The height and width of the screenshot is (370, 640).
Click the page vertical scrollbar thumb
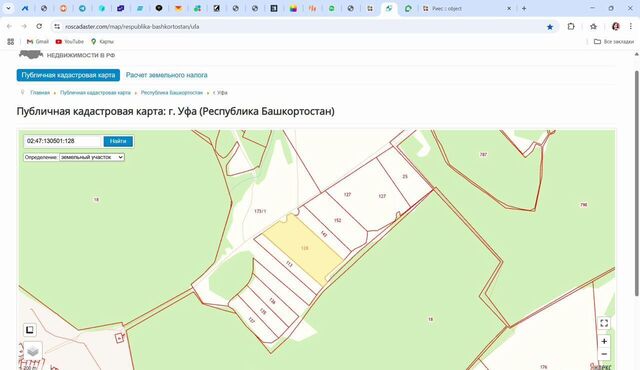[x=637, y=183]
